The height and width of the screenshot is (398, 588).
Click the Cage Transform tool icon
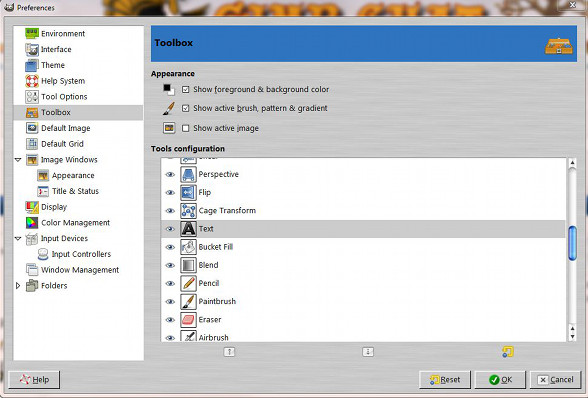pos(188,211)
